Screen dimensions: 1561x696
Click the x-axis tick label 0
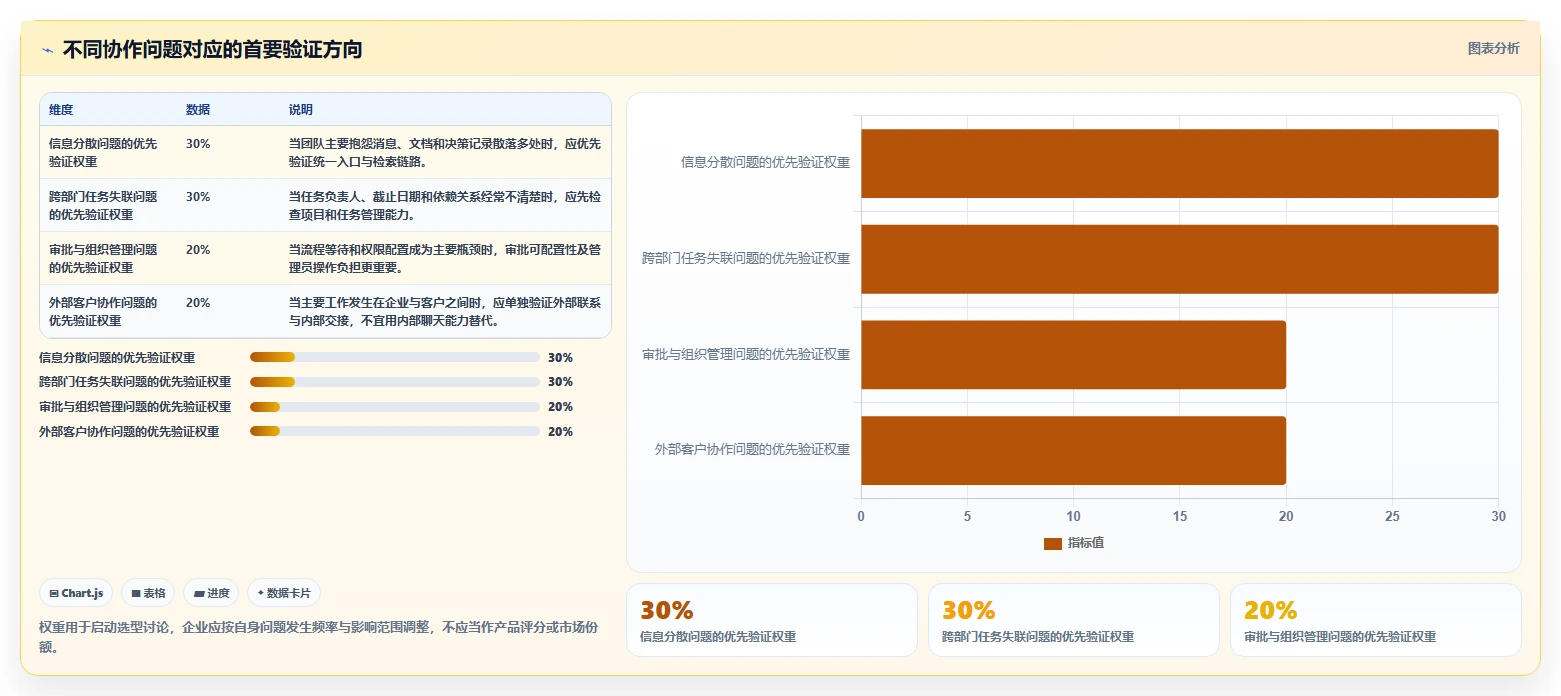click(861, 516)
